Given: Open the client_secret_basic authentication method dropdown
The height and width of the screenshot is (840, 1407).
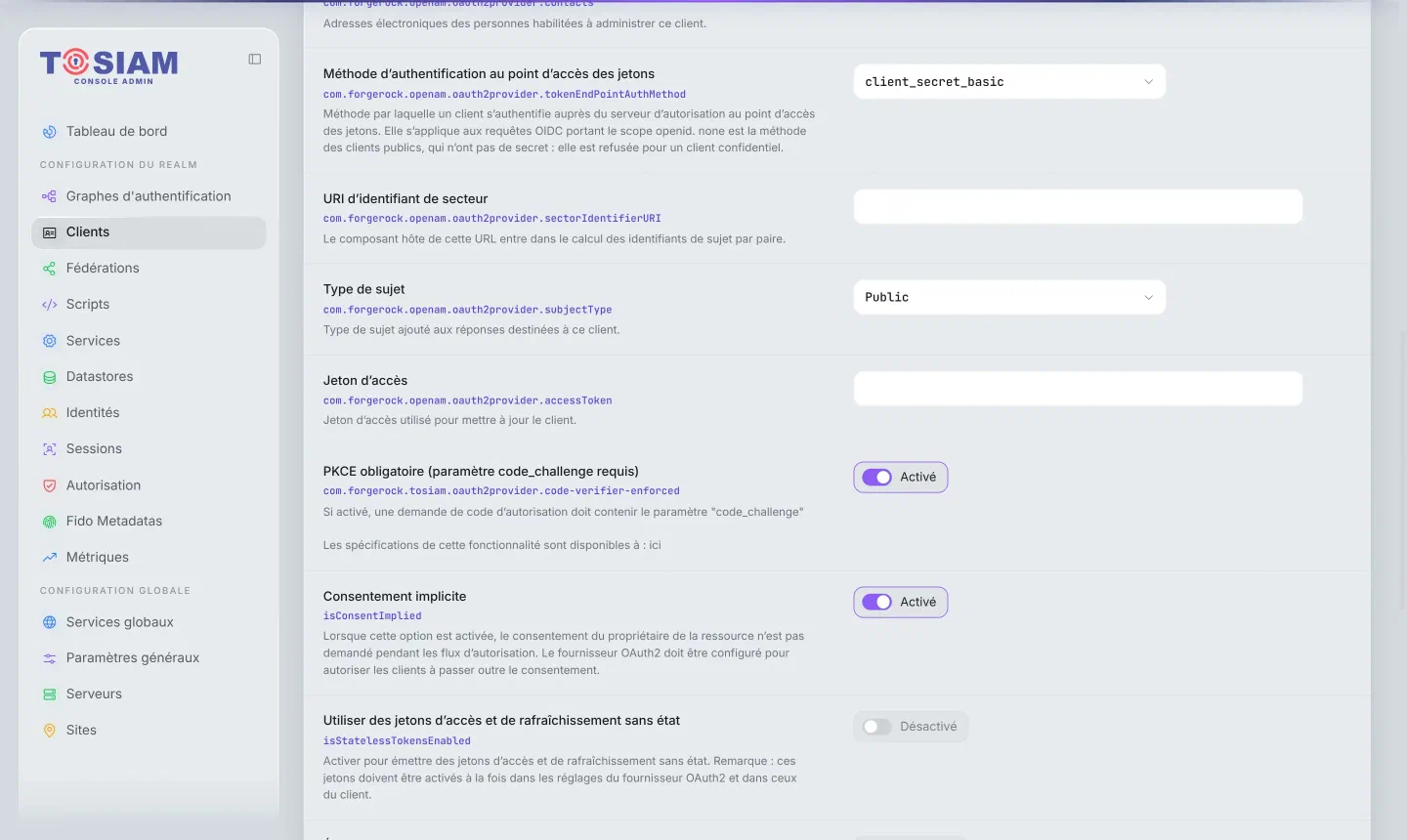Looking at the screenshot, I should coord(1009,82).
